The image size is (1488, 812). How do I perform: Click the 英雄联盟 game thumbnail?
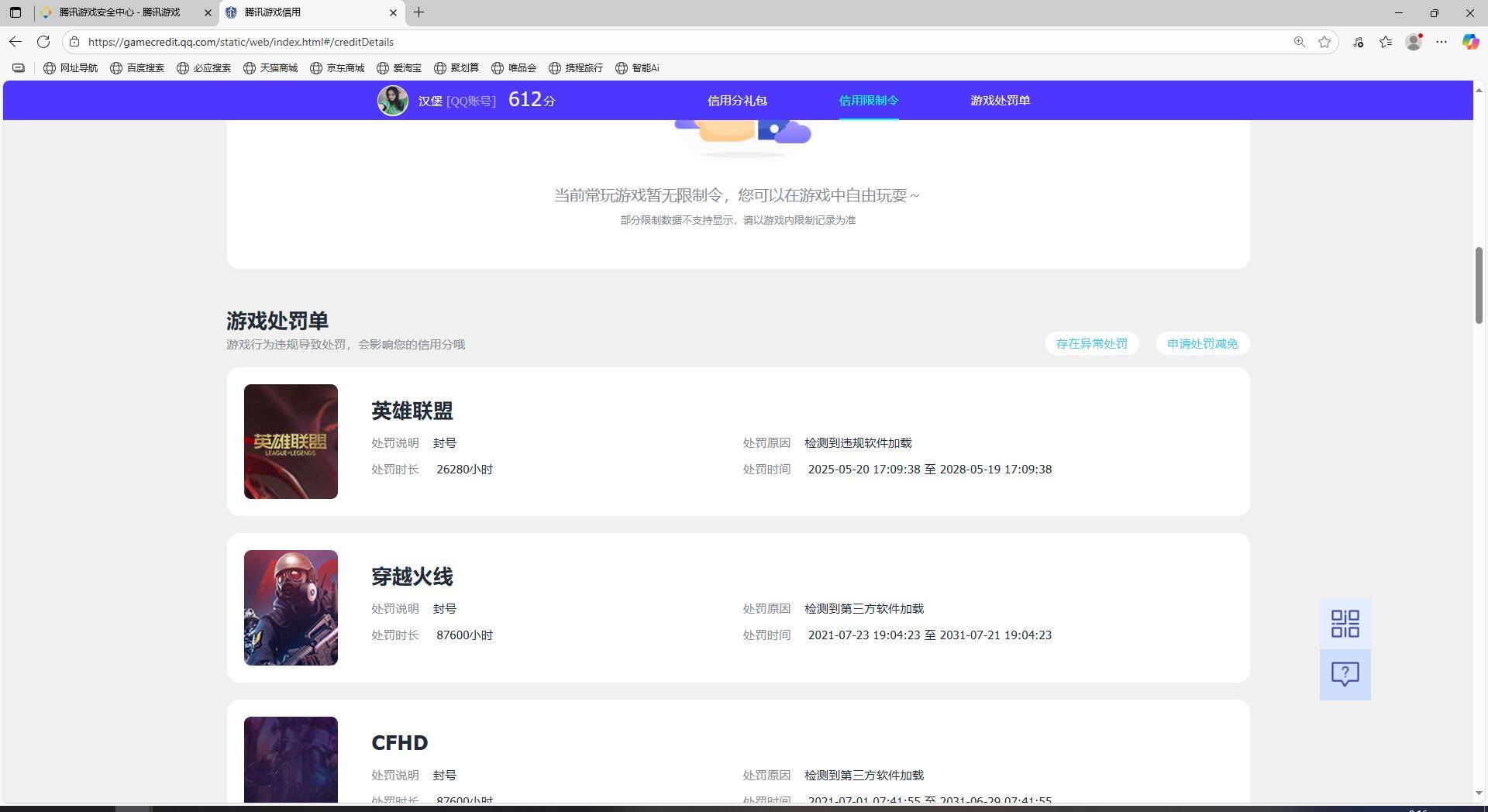(290, 441)
